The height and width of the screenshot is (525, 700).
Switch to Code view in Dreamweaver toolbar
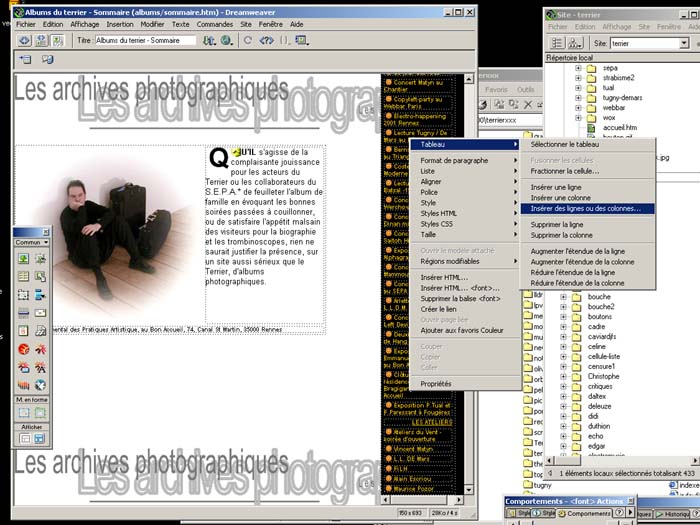point(24,41)
